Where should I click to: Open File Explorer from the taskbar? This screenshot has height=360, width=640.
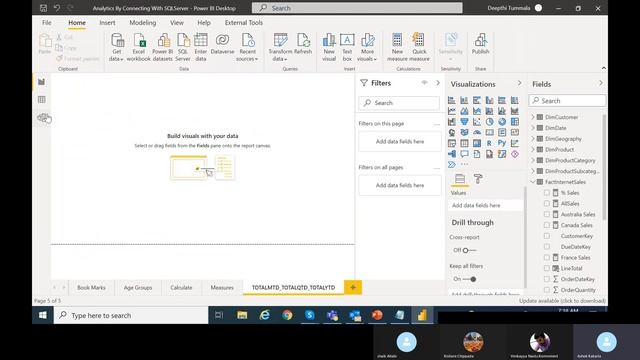coord(242,315)
